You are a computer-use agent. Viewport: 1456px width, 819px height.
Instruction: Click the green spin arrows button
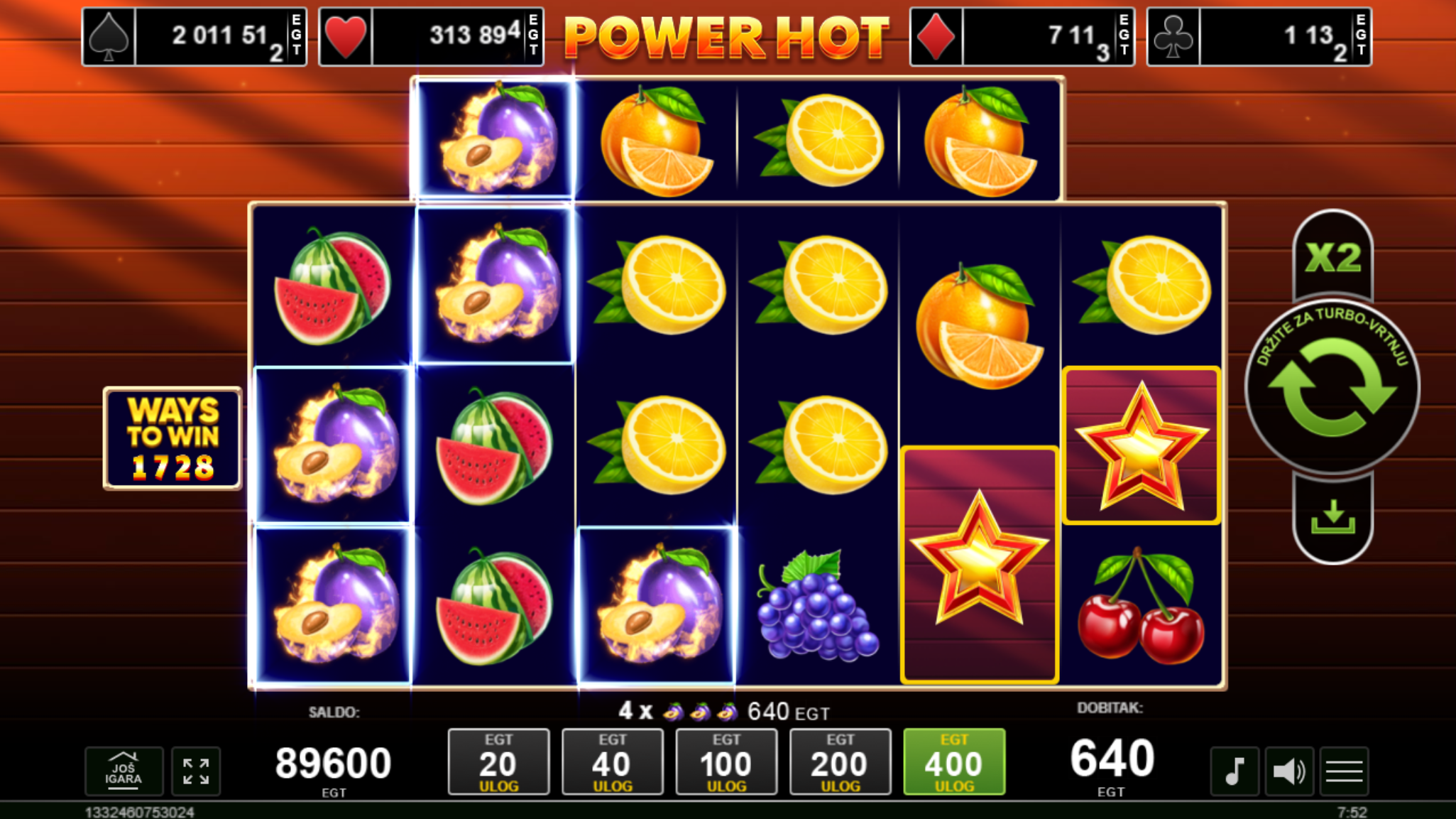(1332, 388)
